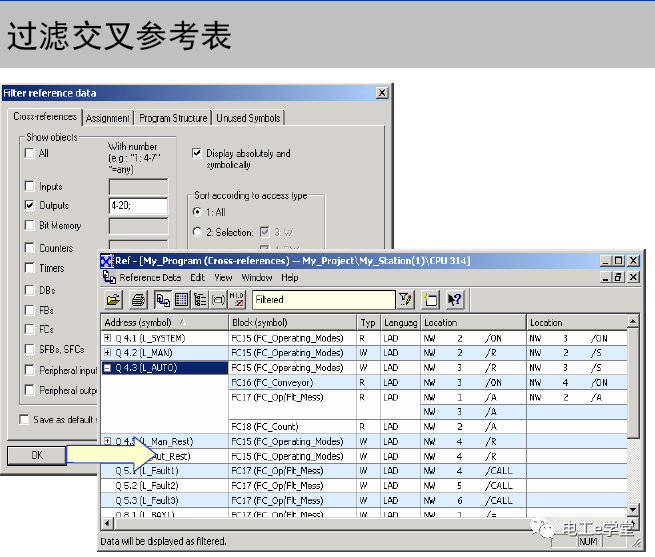Click the Ref application icon in title bar
The height and width of the screenshot is (557, 655).
[107, 261]
